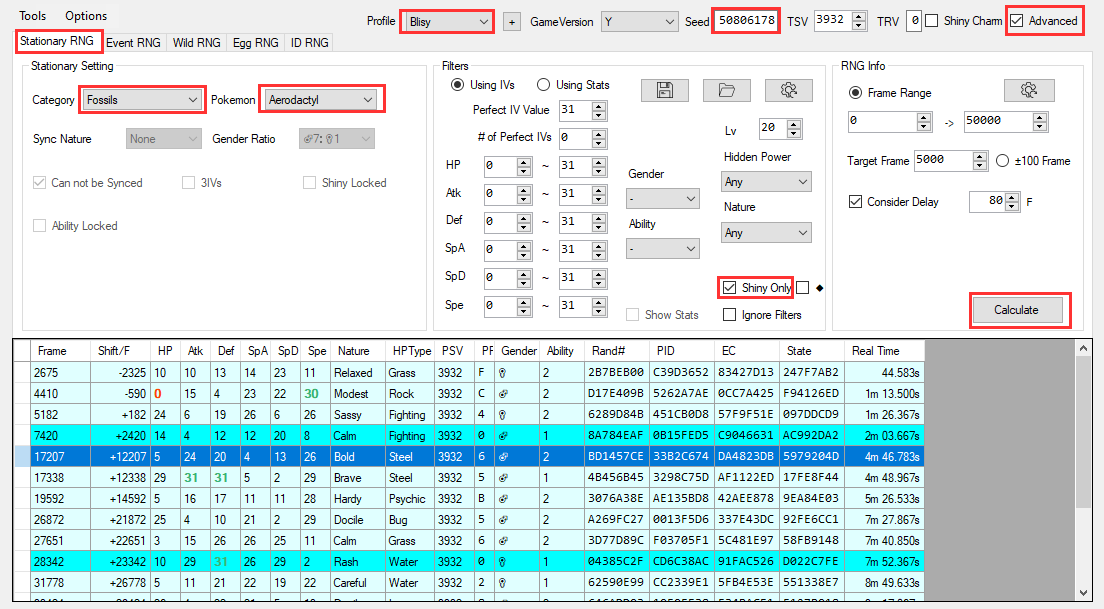The image size is (1104, 609).
Task: Select result row with frame 17338
Action: pyautogui.click(x=469, y=477)
